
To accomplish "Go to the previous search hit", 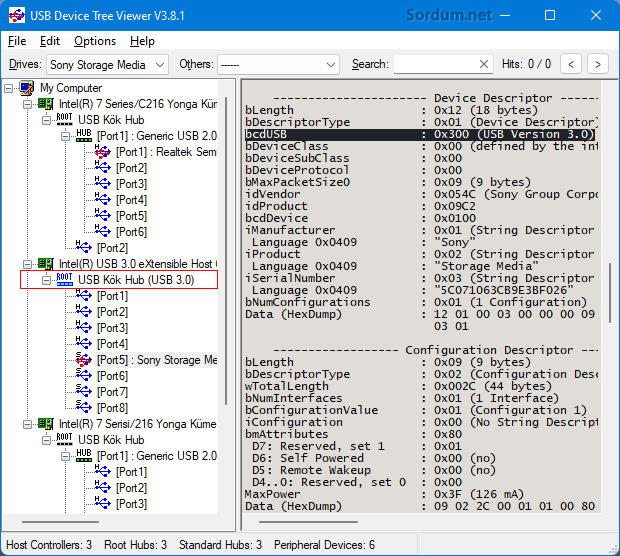I will pos(571,64).
